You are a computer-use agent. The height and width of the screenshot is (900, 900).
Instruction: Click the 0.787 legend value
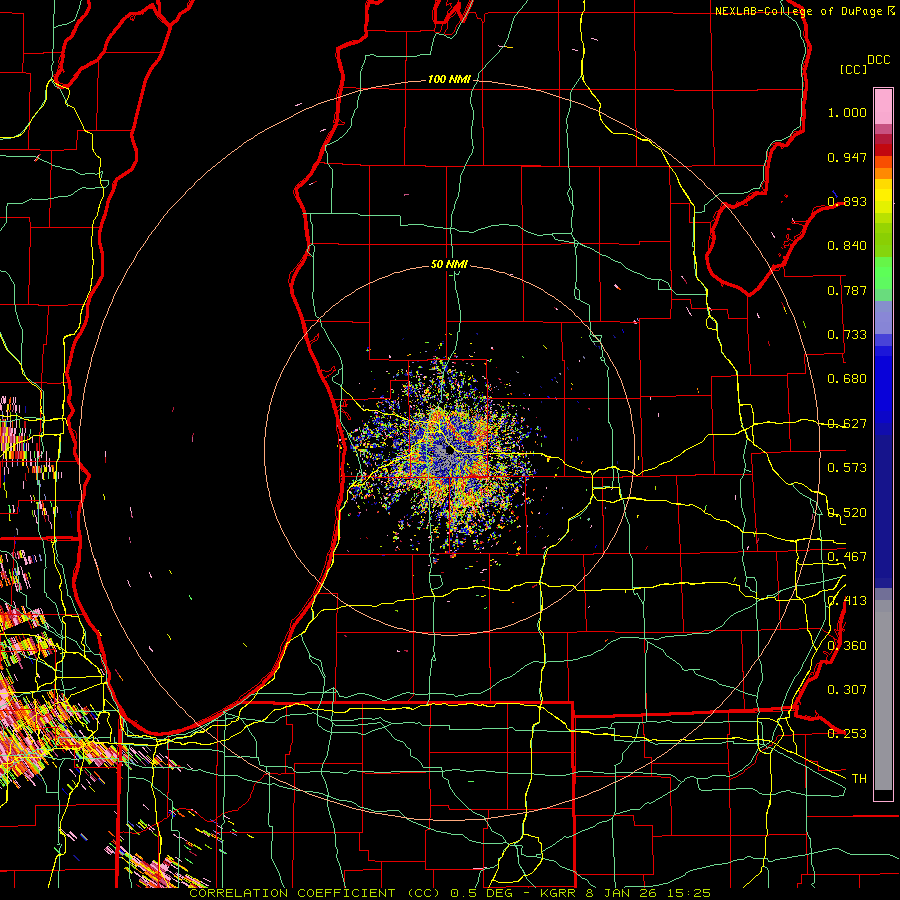coord(847,290)
